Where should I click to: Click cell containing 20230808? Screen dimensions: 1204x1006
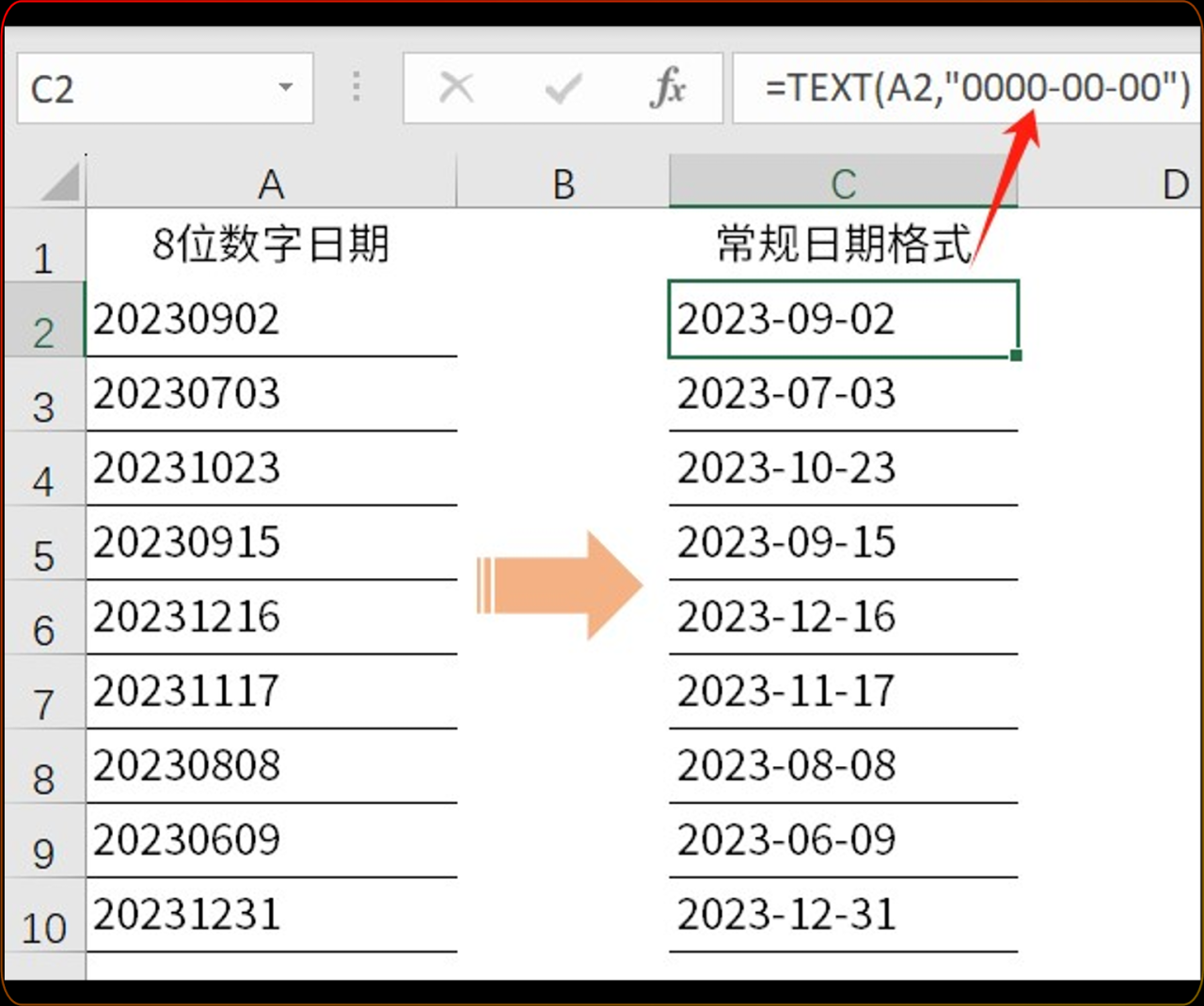[x=271, y=765]
